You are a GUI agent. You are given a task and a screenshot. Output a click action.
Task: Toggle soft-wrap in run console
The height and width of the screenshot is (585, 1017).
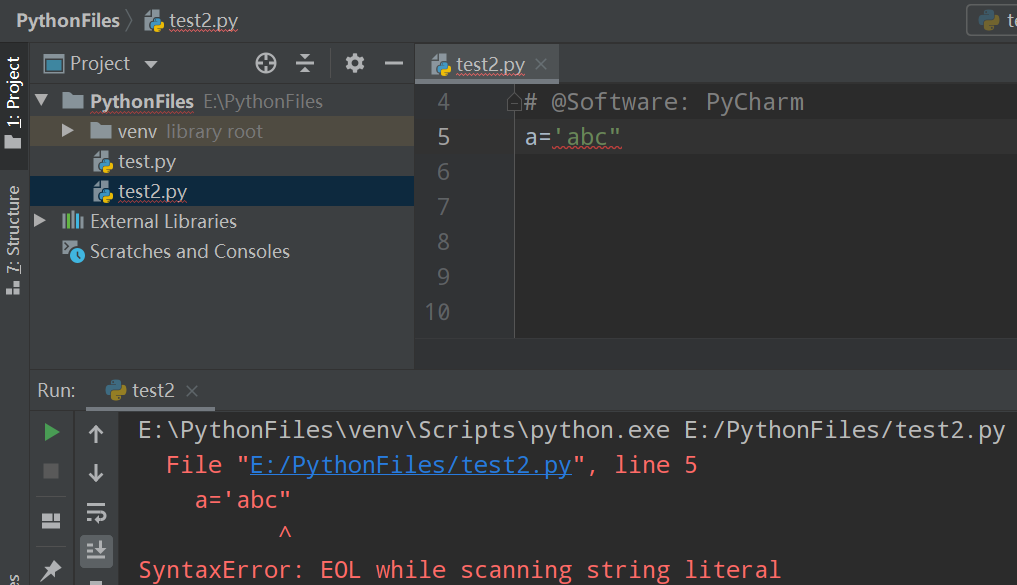96,512
